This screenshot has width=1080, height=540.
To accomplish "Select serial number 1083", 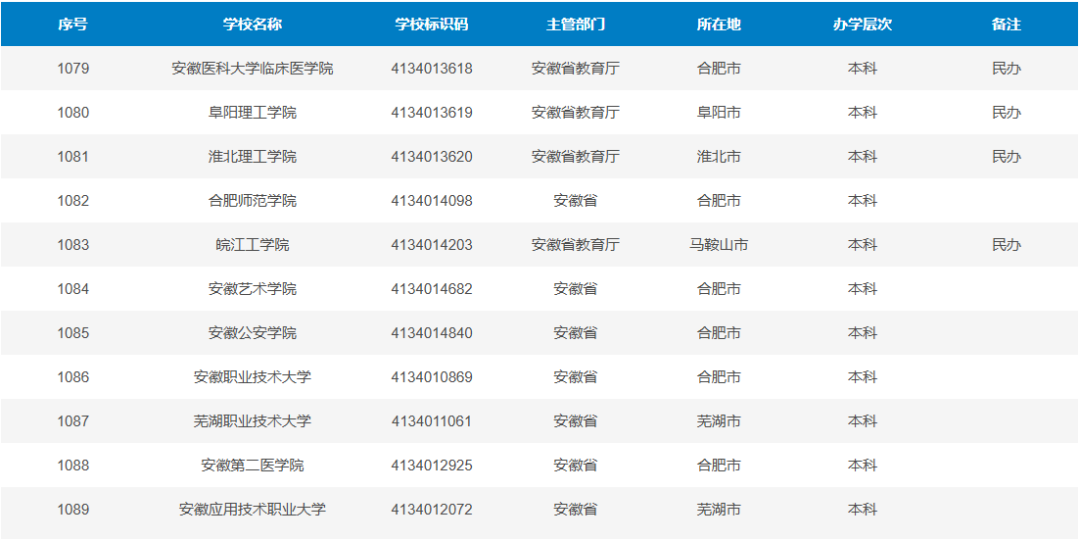I will [73, 245].
